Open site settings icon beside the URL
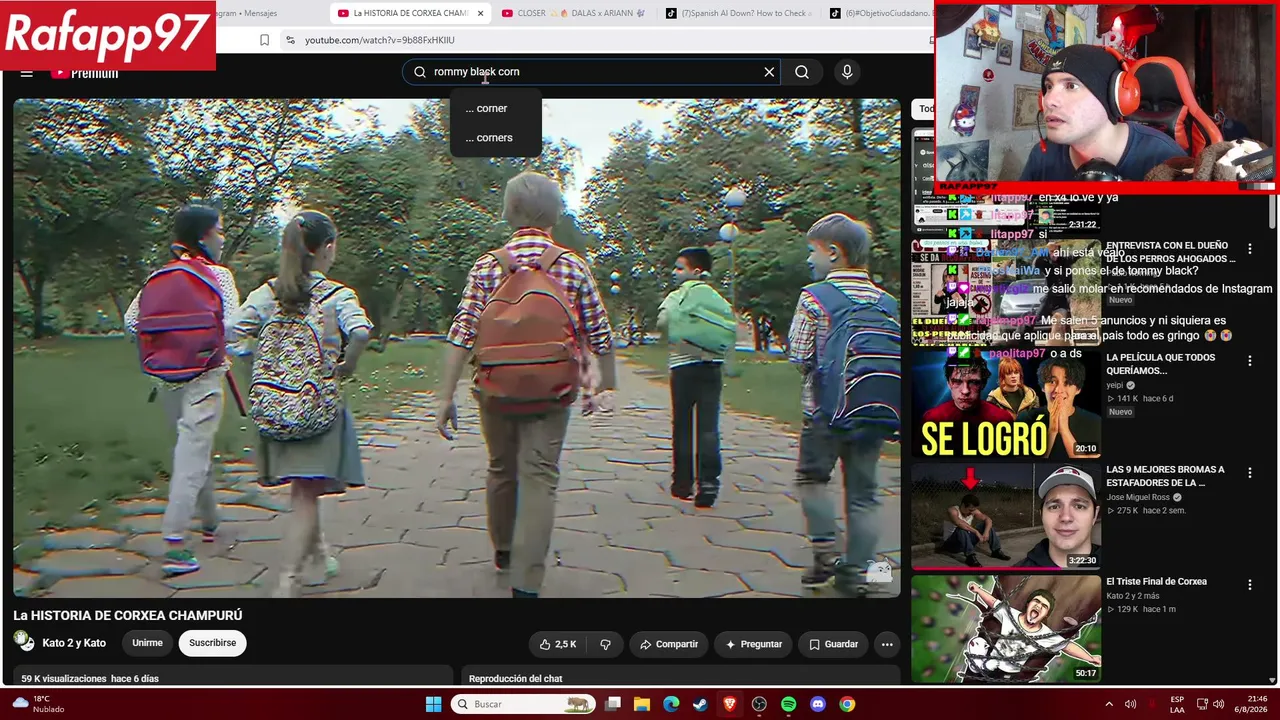The image size is (1280, 720). coord(290,40)
